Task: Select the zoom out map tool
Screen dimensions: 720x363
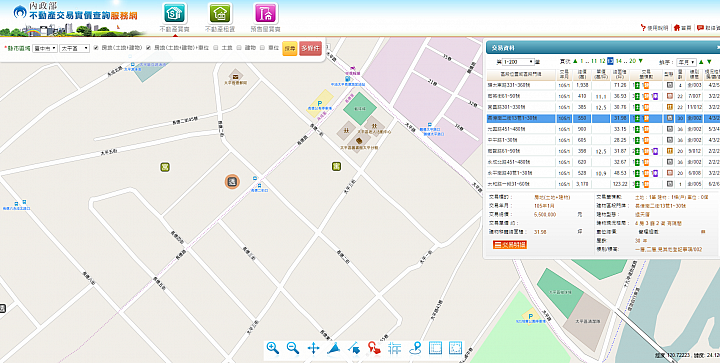Action: 293,348
